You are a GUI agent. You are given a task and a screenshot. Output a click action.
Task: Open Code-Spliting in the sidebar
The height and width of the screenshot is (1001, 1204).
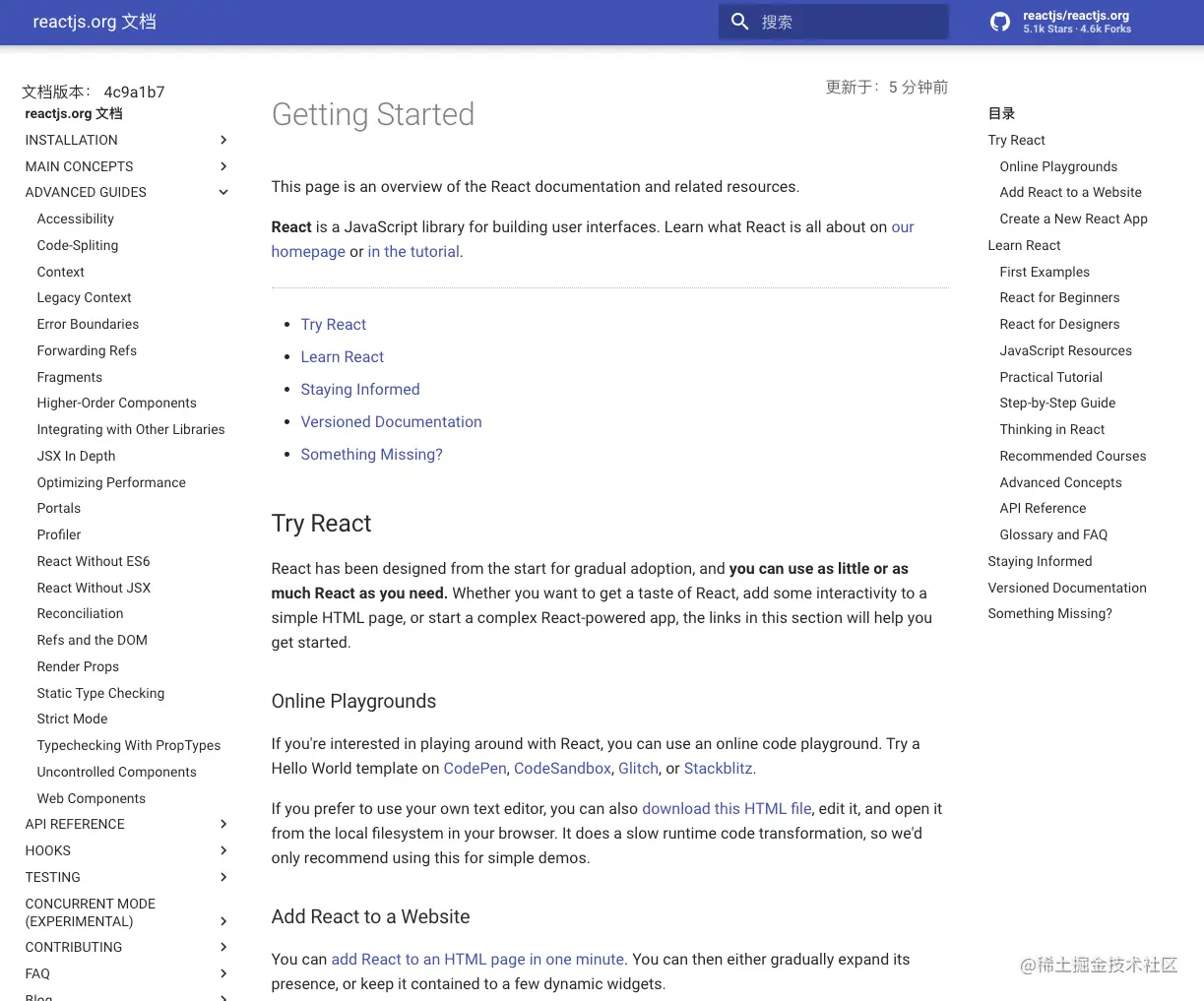click(x=77, y=245)
